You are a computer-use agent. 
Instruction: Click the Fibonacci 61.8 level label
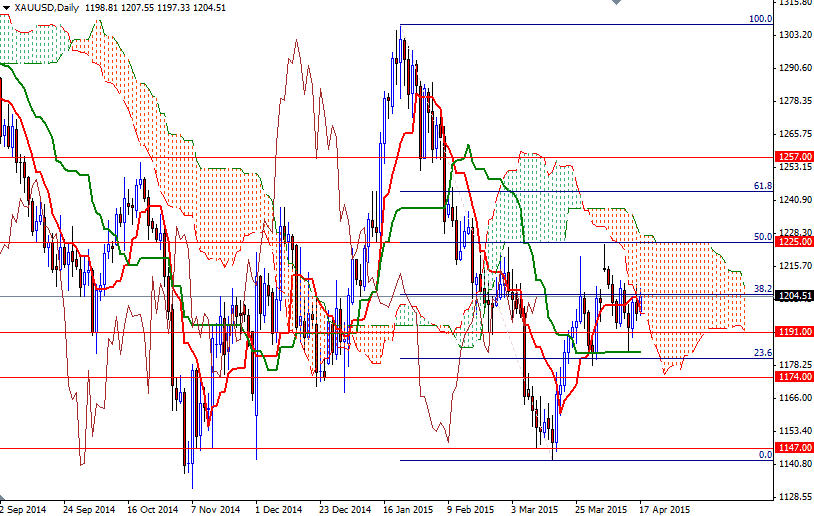tap(762, 186)
